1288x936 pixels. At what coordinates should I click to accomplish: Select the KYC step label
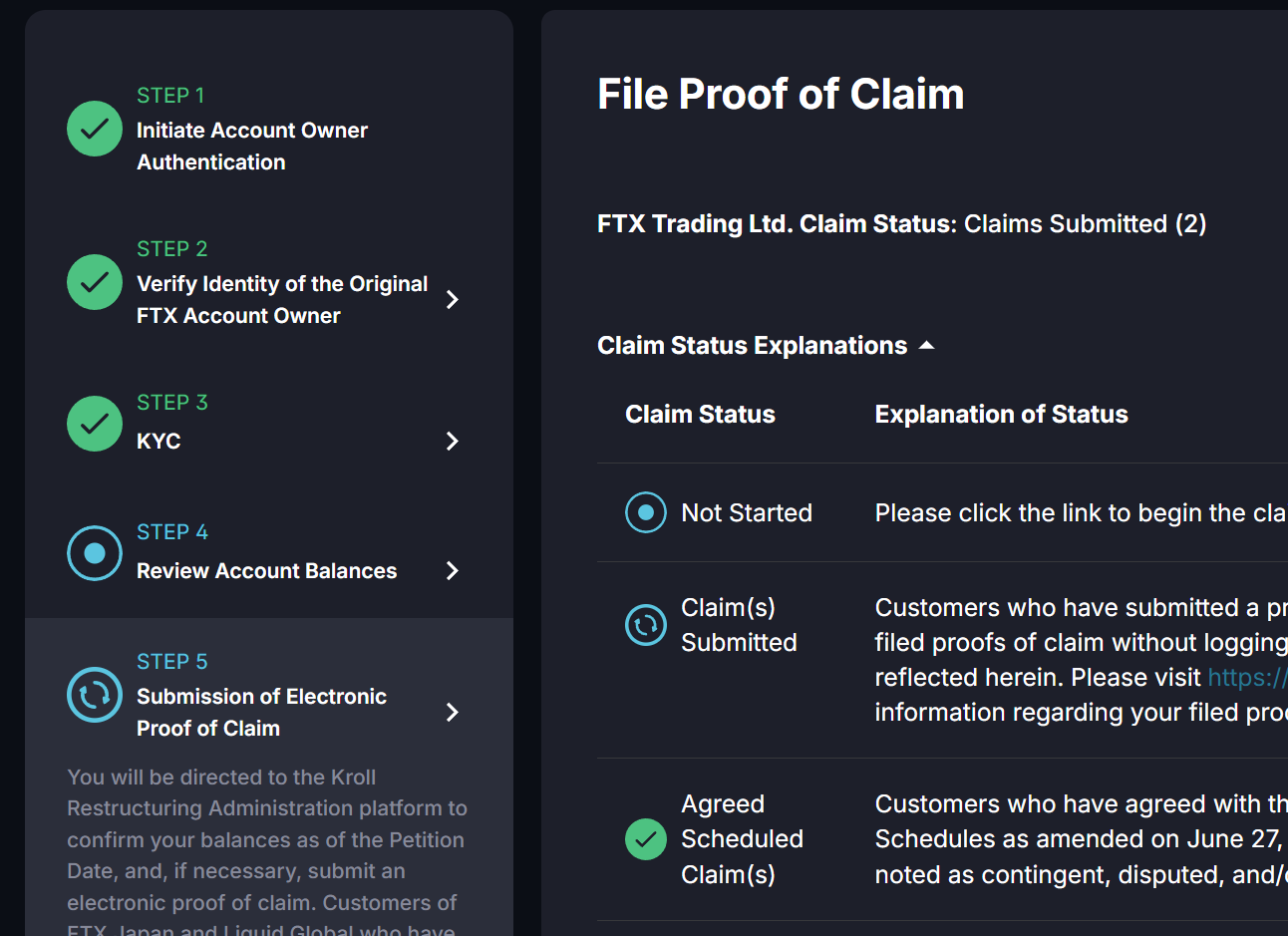[x=159, y=441]
